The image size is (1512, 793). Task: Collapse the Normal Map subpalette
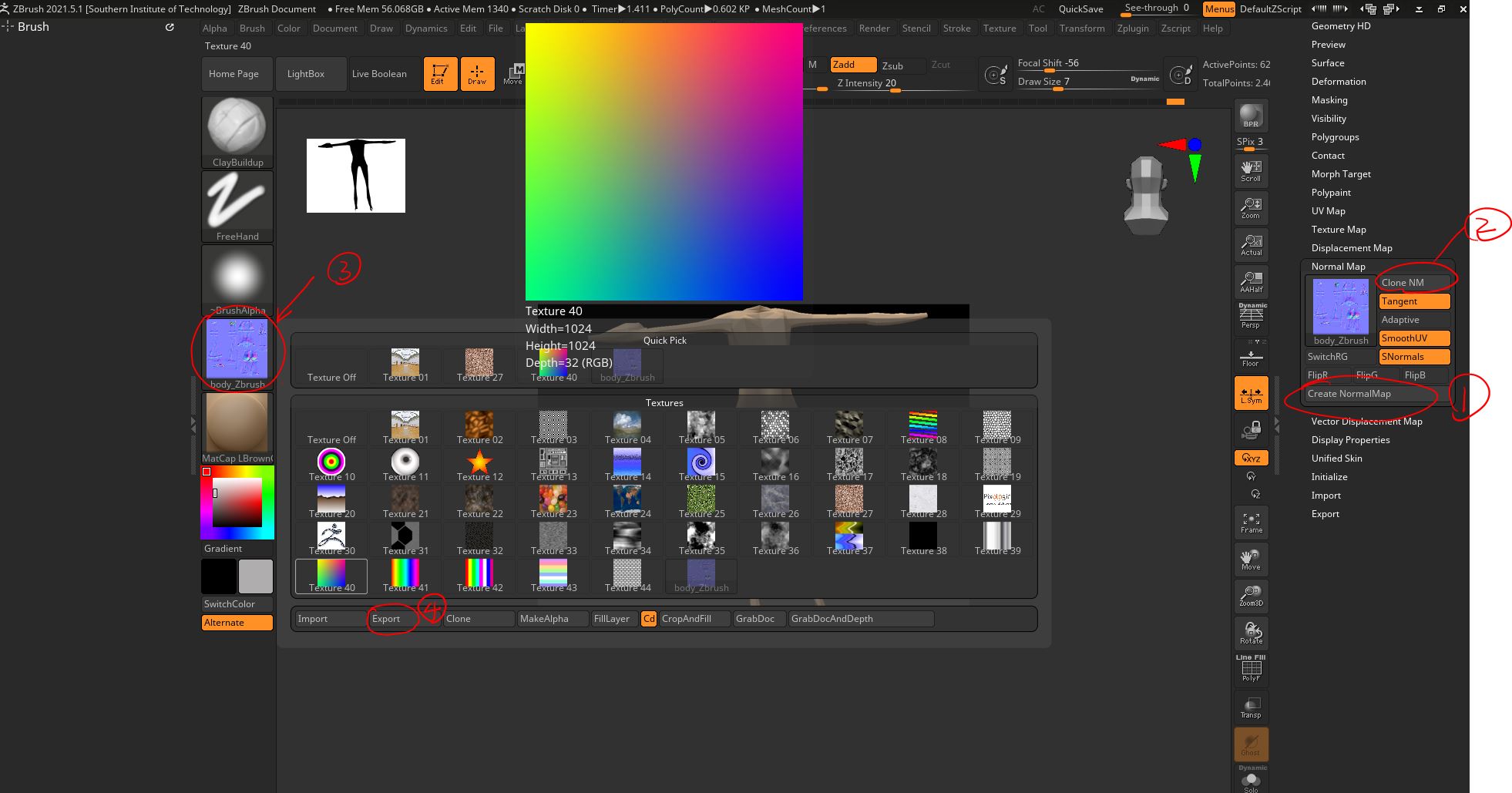1339,266
